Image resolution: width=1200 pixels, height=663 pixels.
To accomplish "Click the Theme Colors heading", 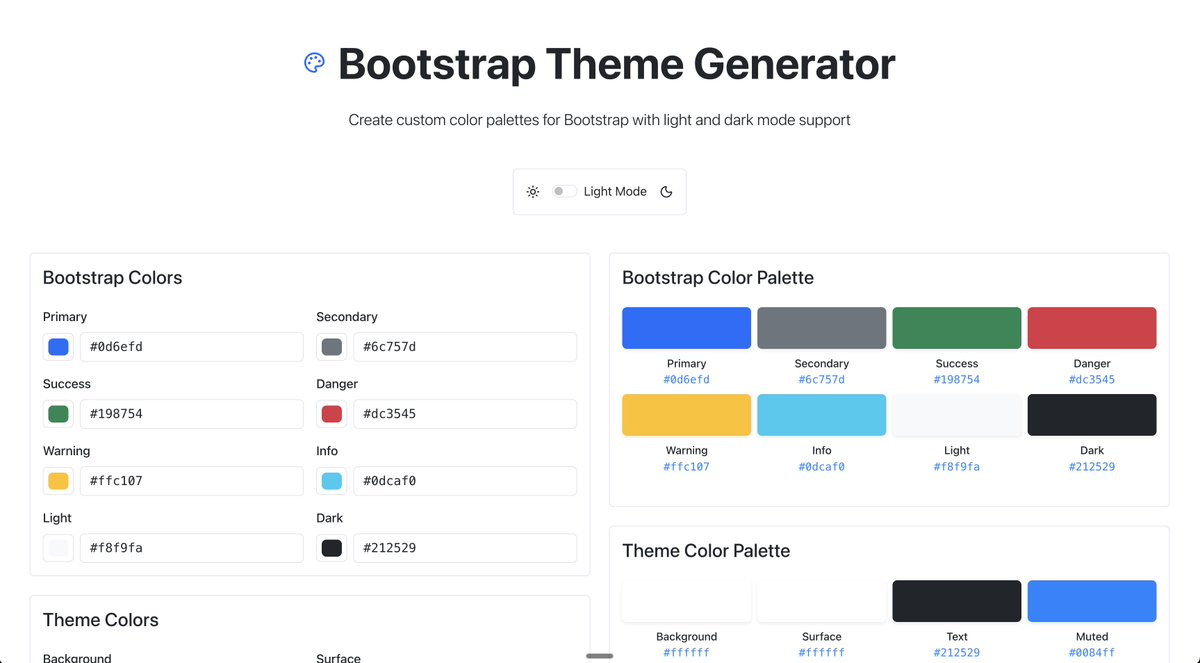I will [101, 620].
